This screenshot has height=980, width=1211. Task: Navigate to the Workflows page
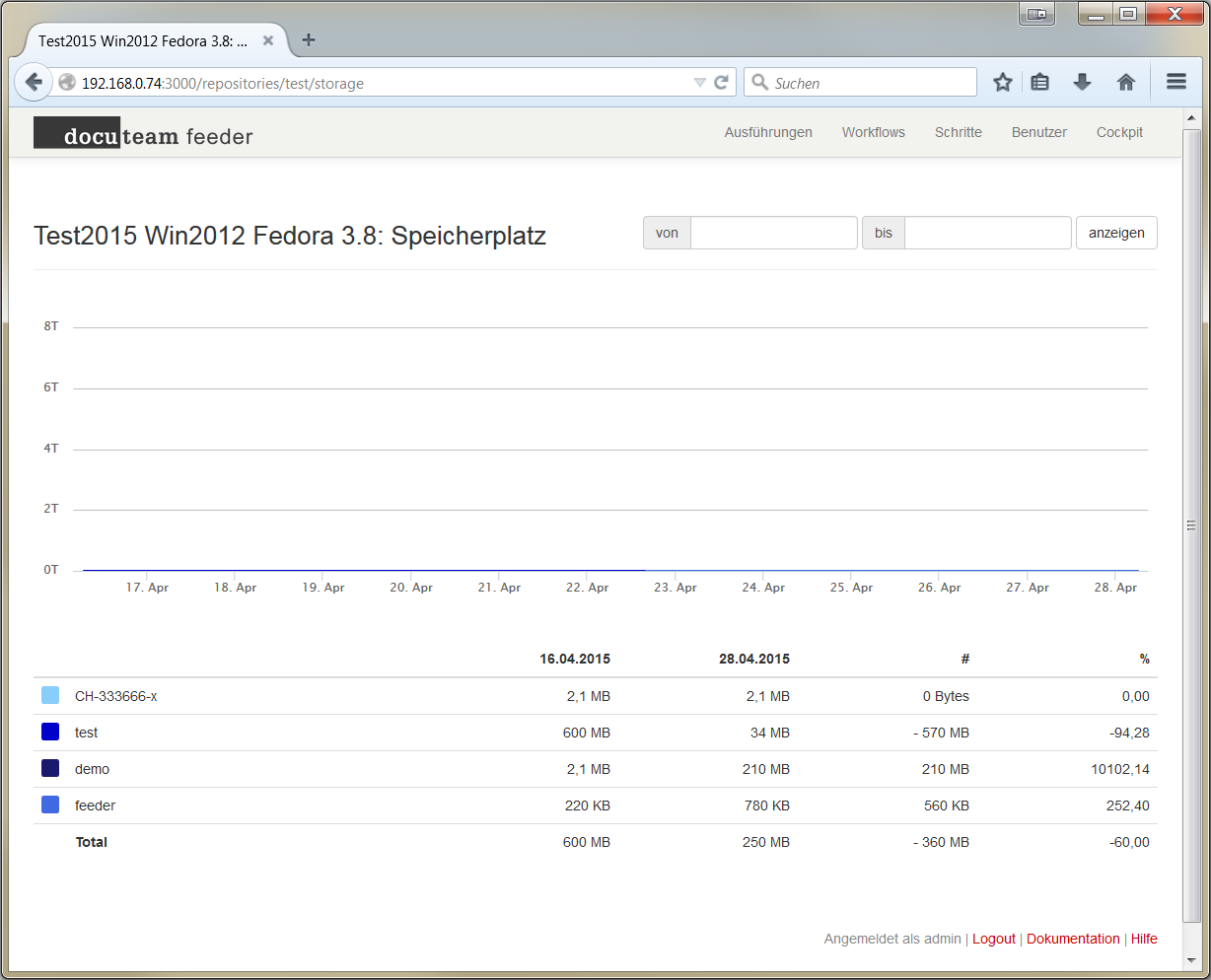(x=873, y=132)
